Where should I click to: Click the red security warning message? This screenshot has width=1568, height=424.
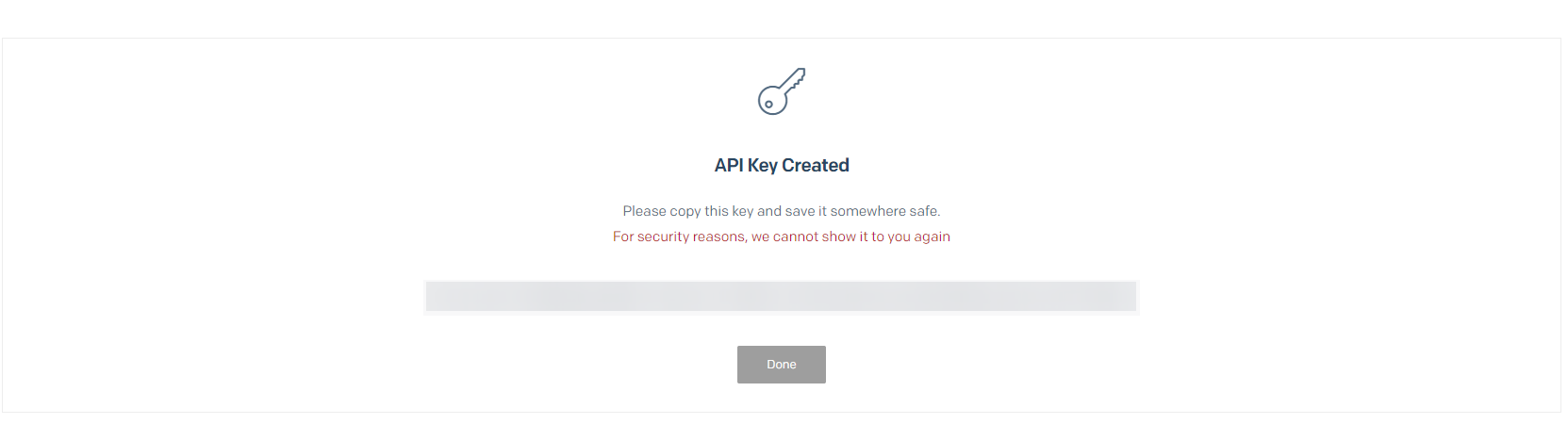(x=782, y=236)
